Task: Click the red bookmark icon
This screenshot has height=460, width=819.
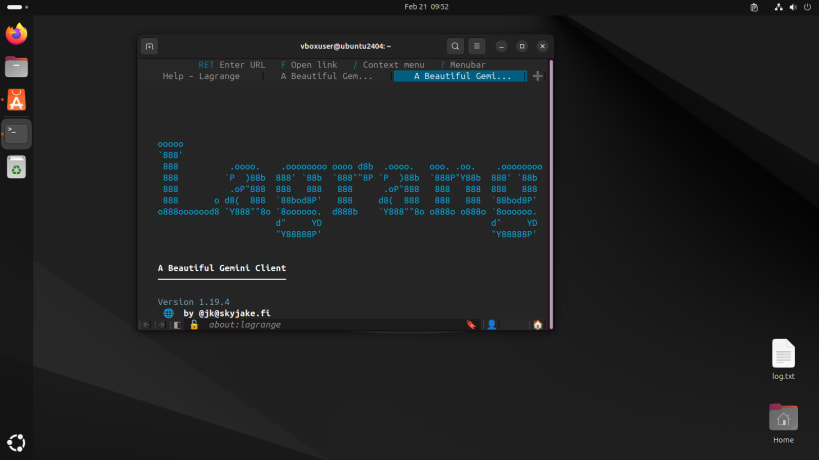Action: tap(471, 325)
